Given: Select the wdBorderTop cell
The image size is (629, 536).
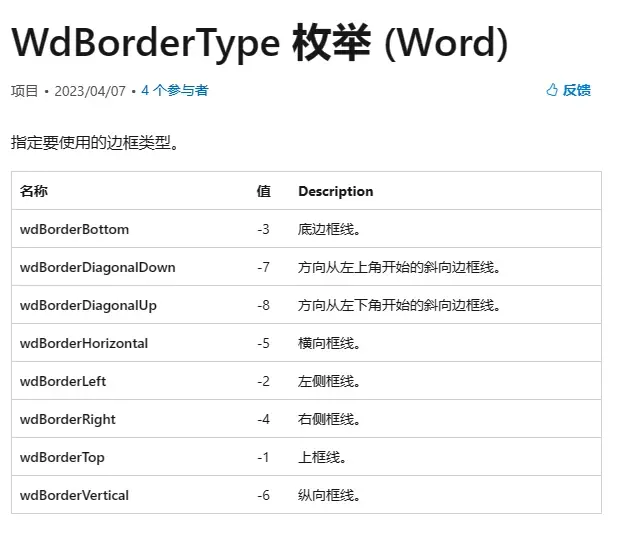Looking at the screenshot, I should [62, 457].
